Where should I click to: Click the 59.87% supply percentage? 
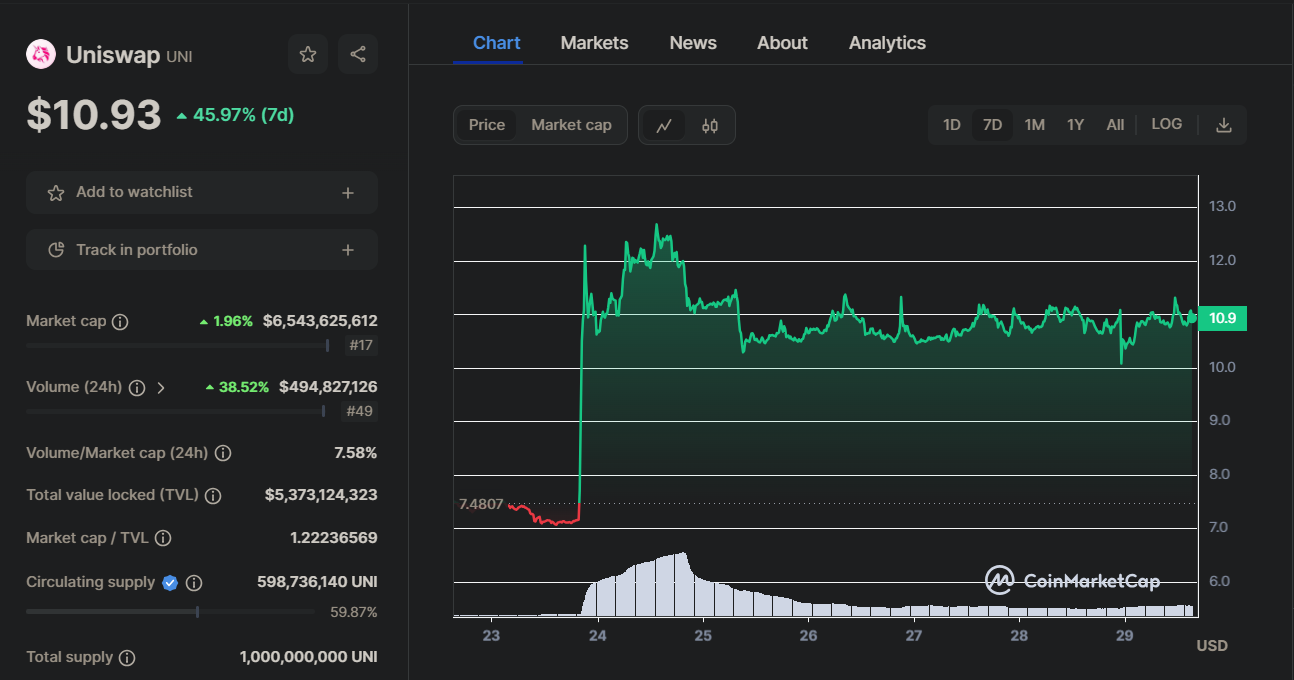pyautogui.click(x=353, y=612)
